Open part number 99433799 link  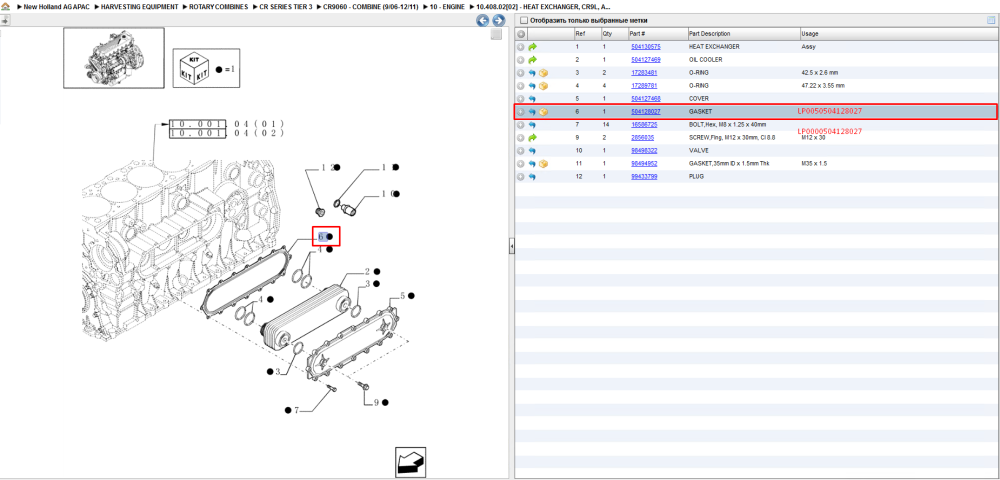[644, 177]
